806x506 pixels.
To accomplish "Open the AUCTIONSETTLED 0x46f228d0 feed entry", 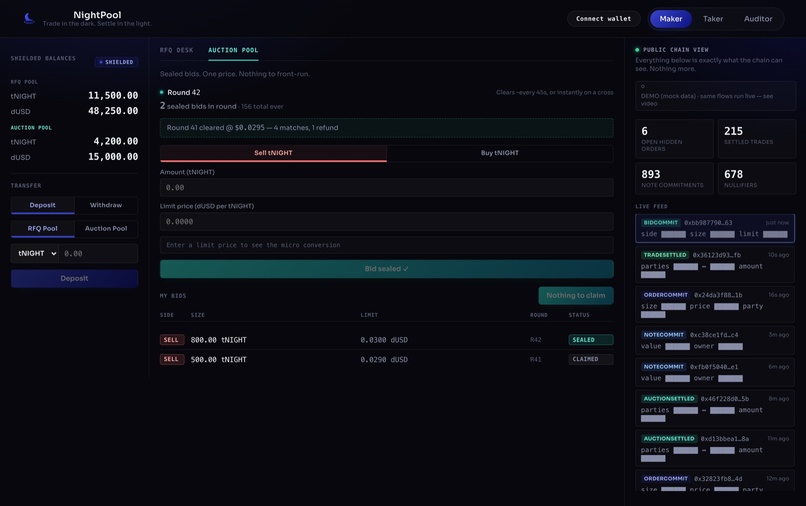I will 715,408.
